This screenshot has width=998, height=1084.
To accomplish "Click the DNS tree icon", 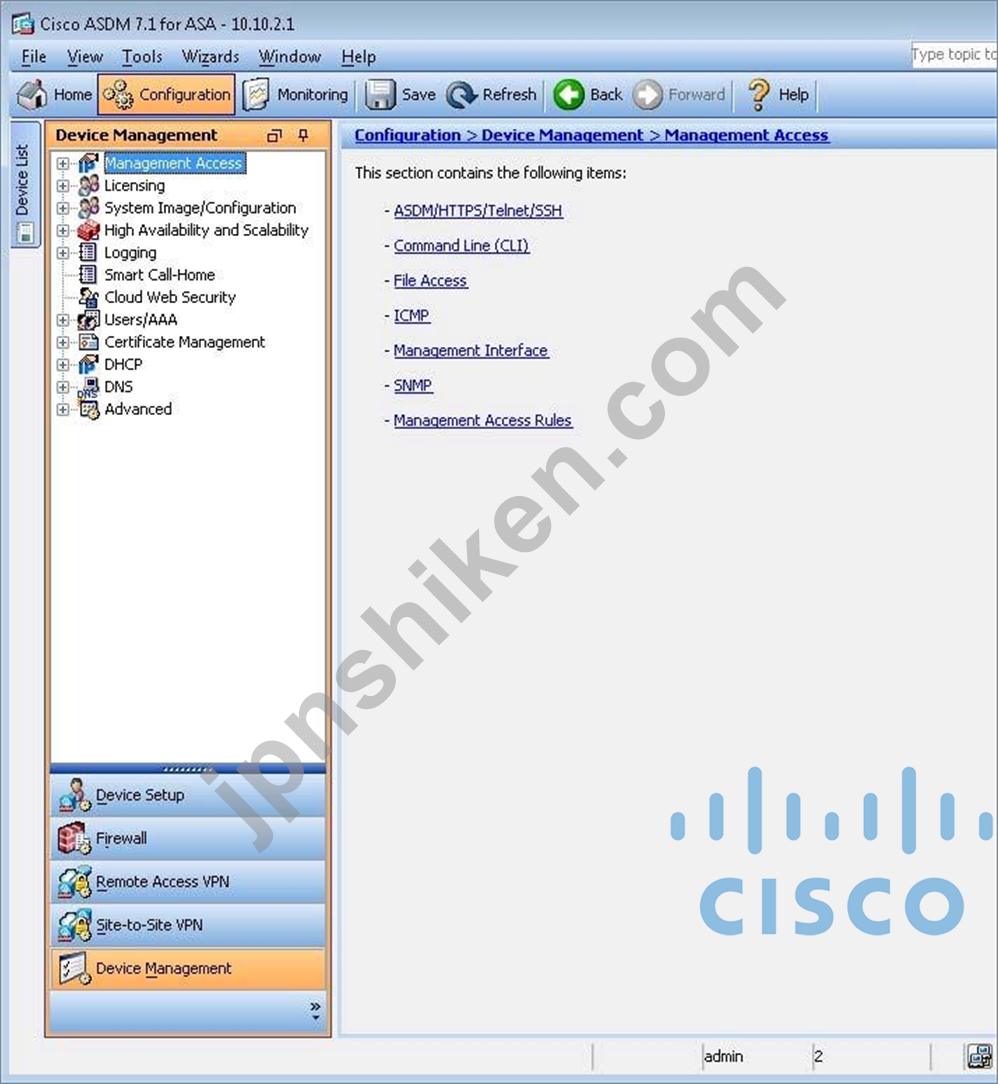I will pyautogui.click(x=88, y=386).
